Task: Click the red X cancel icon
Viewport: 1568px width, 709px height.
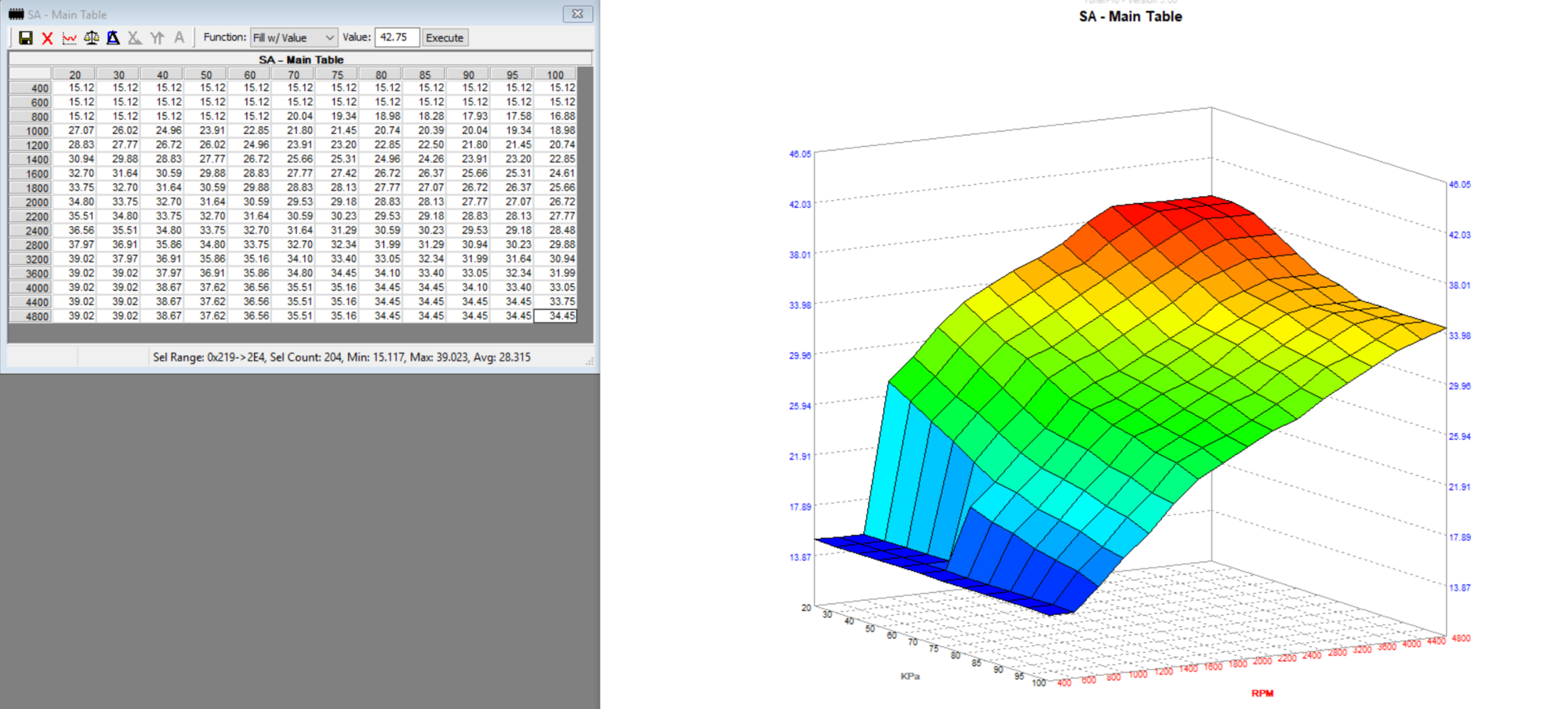Action: [x=47, y=38]
